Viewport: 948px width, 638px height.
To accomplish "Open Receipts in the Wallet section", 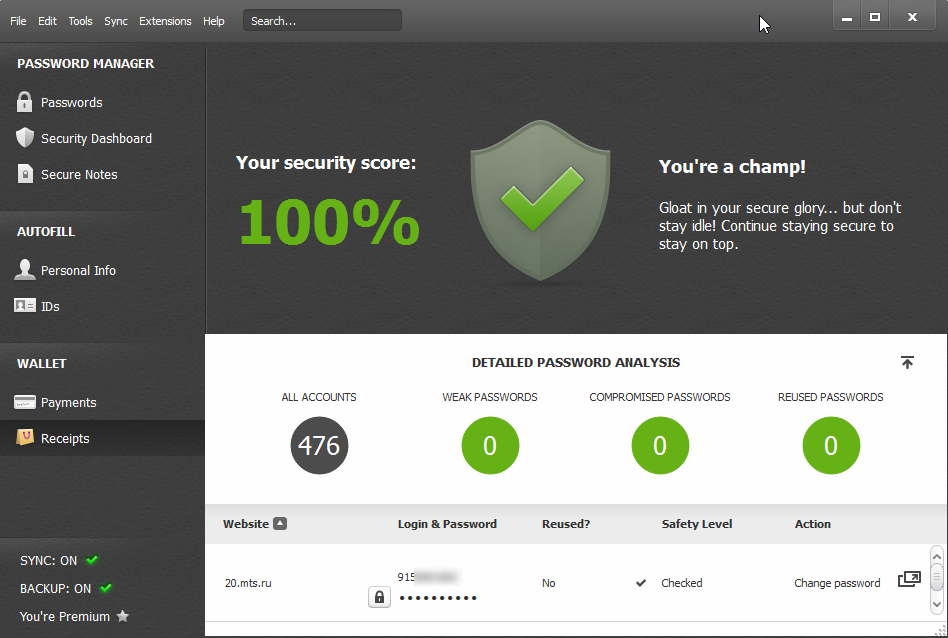I will click(65, 438).
